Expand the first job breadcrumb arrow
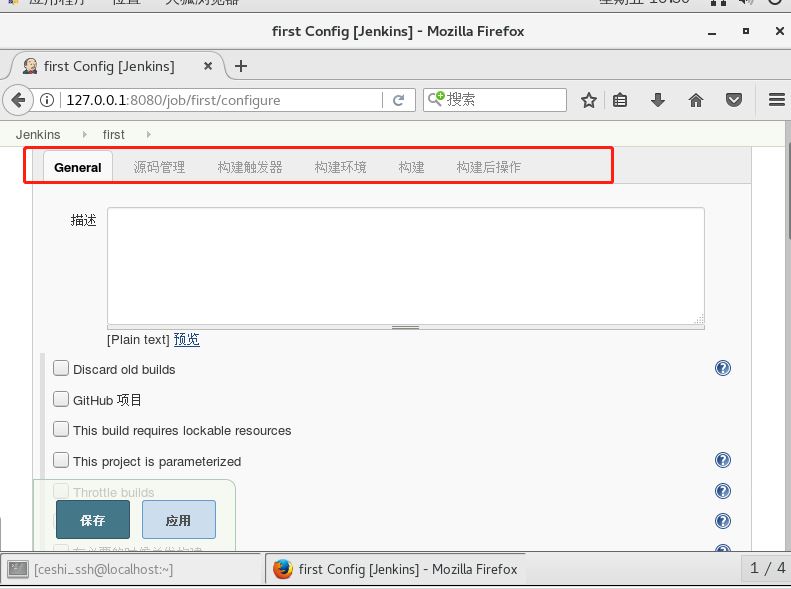791x589 pixels. tap(149, 134)
